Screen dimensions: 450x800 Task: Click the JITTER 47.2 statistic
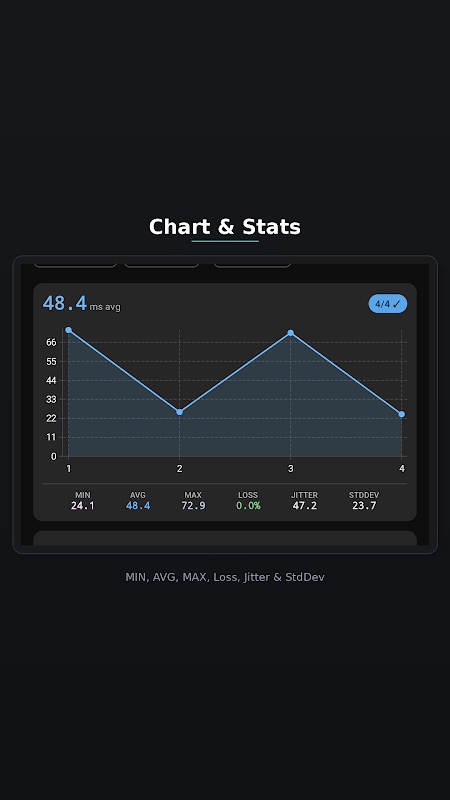(x=305, y=501)
